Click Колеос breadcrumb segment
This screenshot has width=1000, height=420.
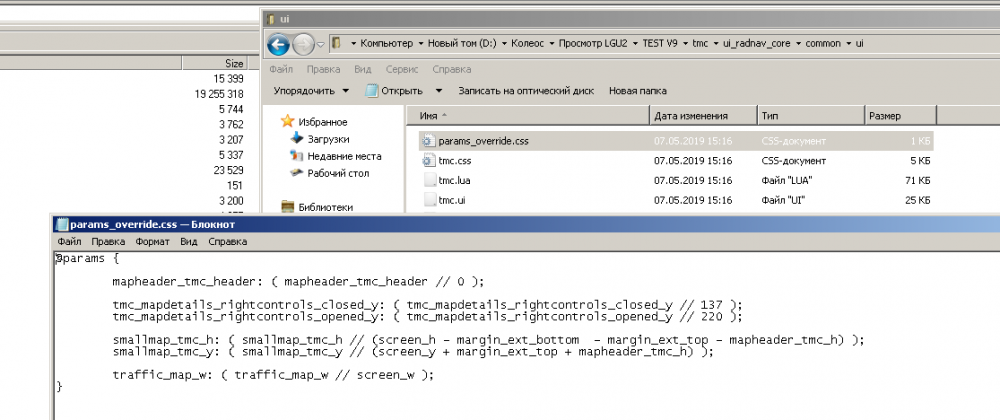pos(527,43)
